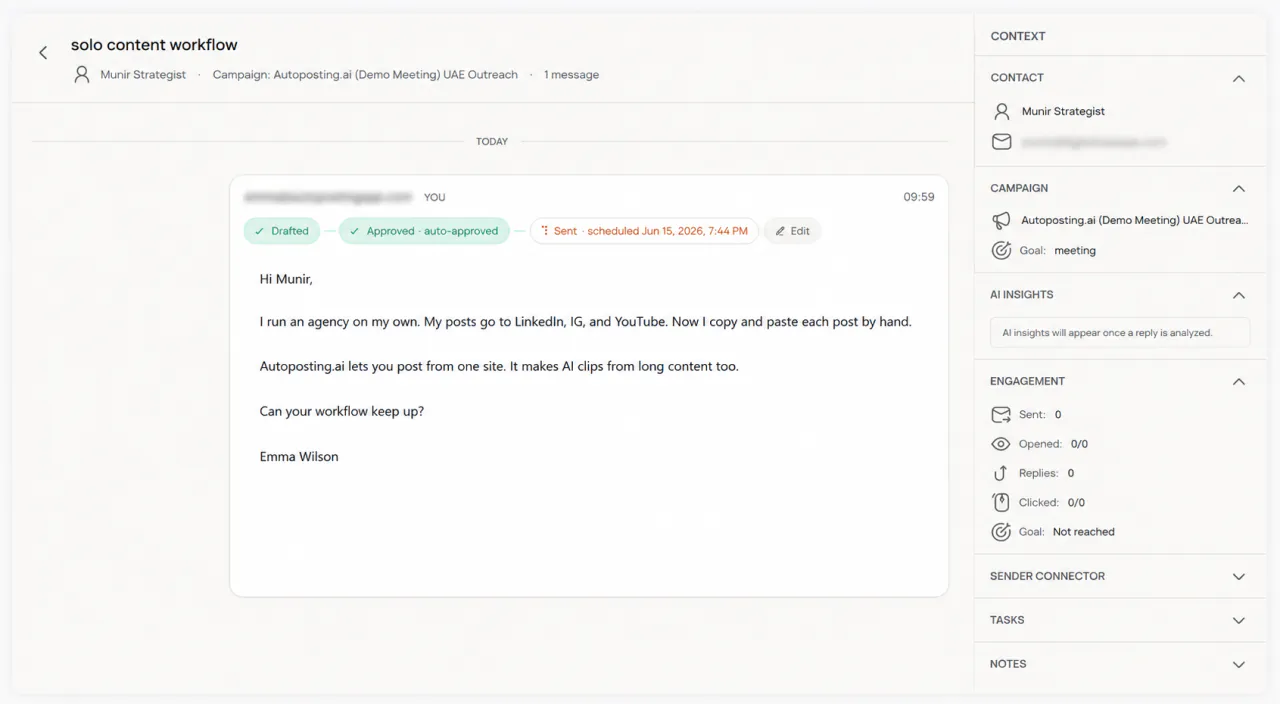Collapse the Campaign section
The height and width of the screenshot is (704, 1280).
point(1239,188)
